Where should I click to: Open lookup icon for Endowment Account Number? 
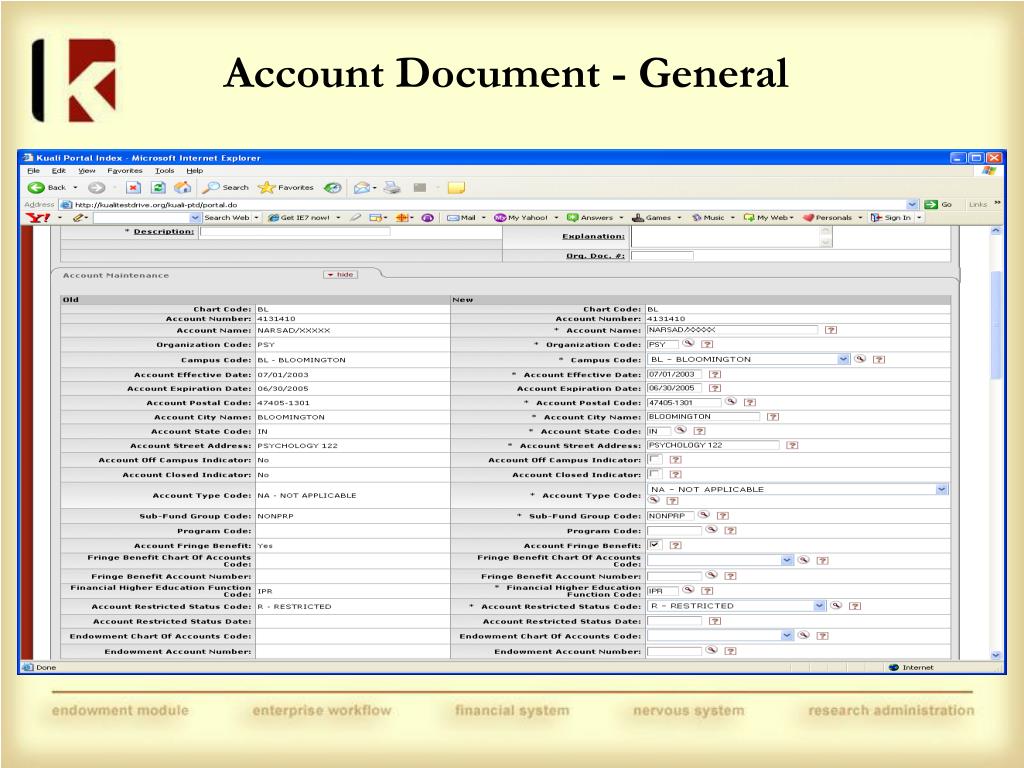point(712,650)
